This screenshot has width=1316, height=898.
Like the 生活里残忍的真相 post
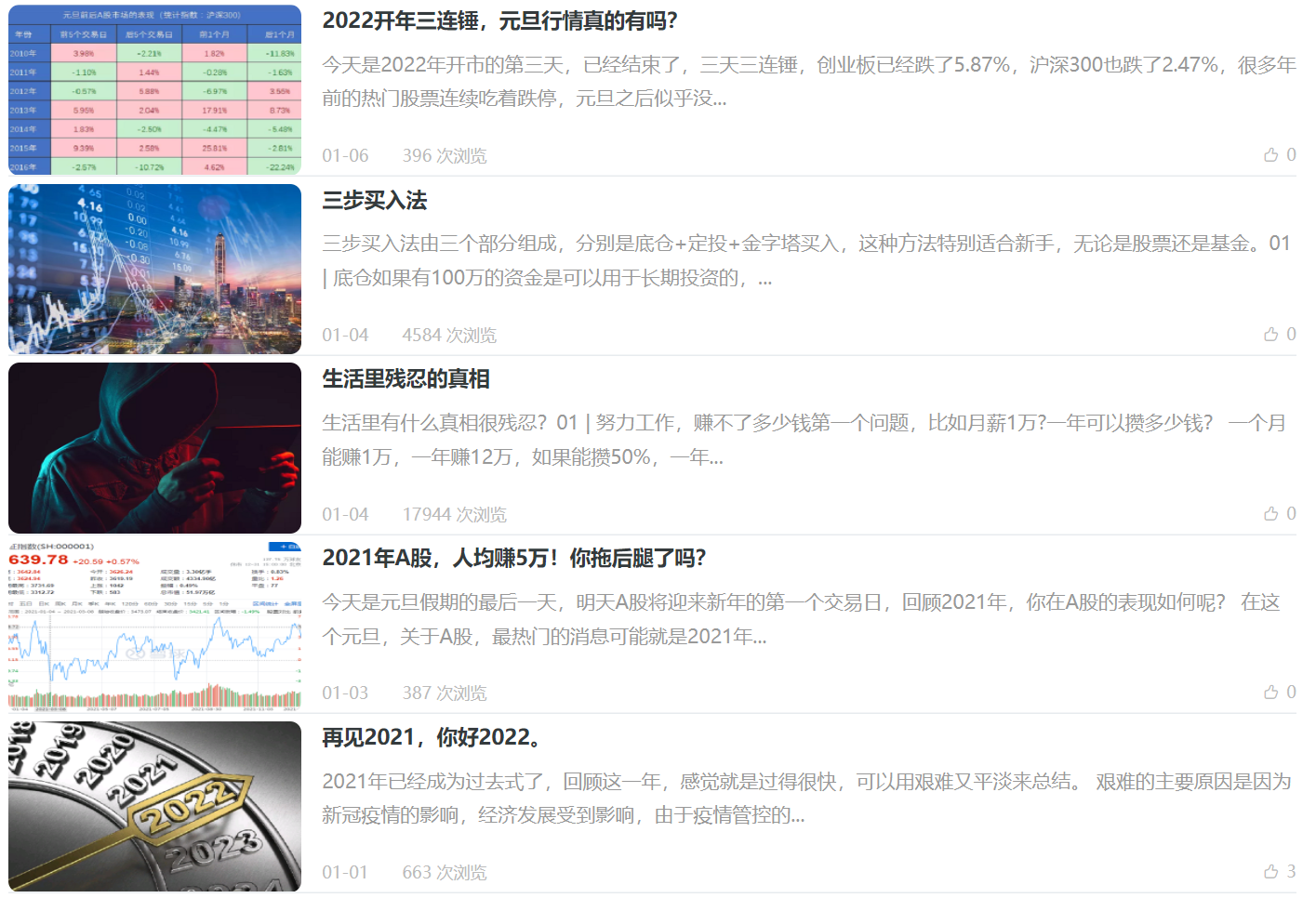coord(1270,514)
